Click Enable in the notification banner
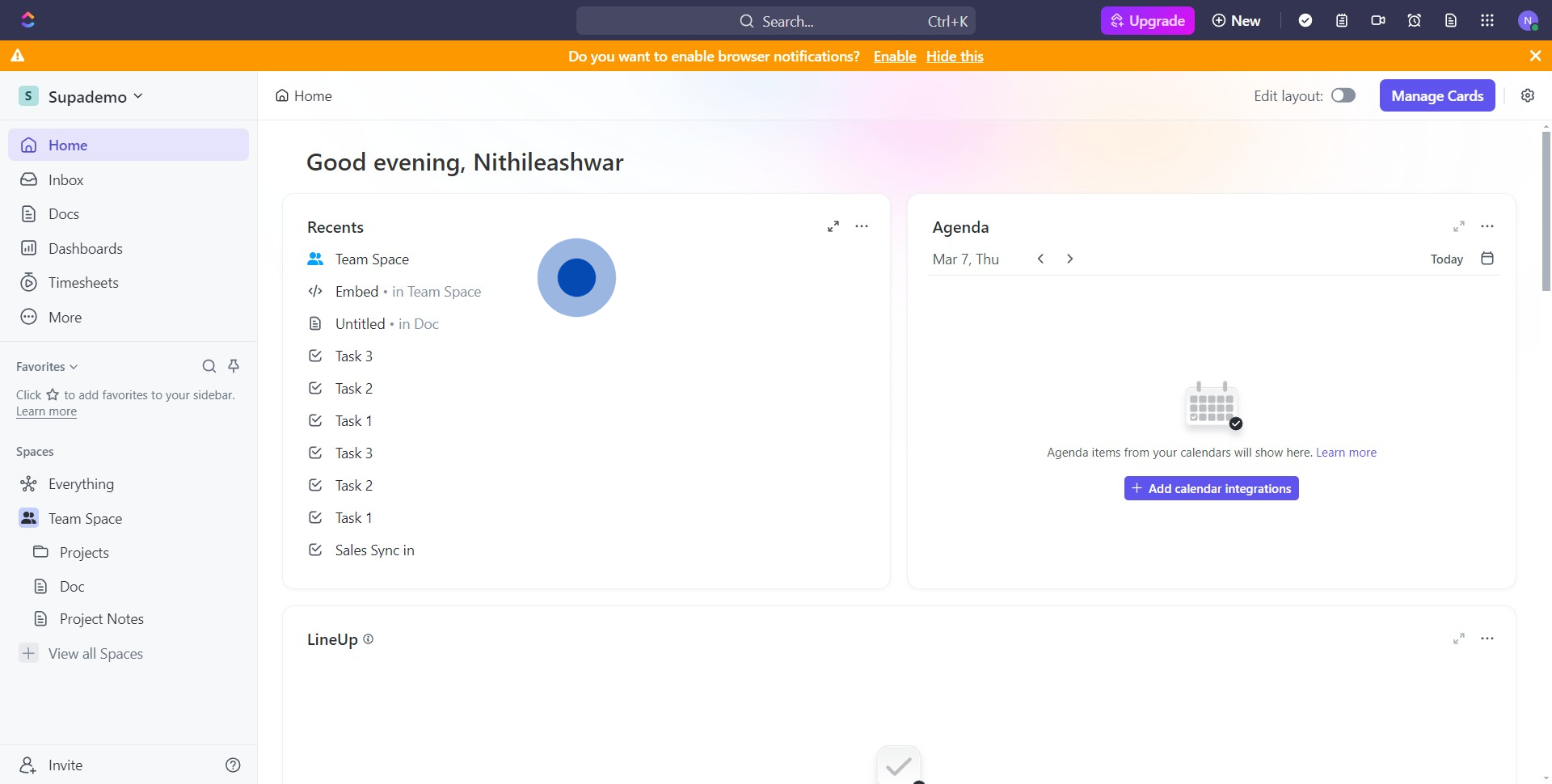Image resolution: width=1552 pixels, height=784 pixels. (x=895, y=56)
